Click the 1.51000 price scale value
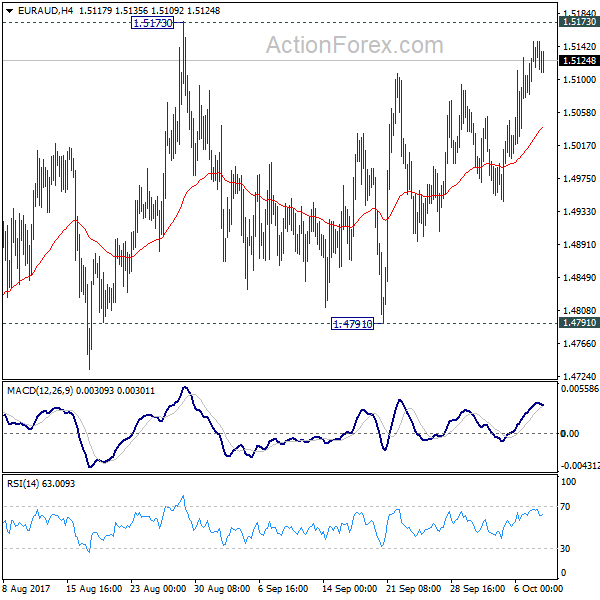The height and width of the screenshot is (600, 600). [579, 80]
